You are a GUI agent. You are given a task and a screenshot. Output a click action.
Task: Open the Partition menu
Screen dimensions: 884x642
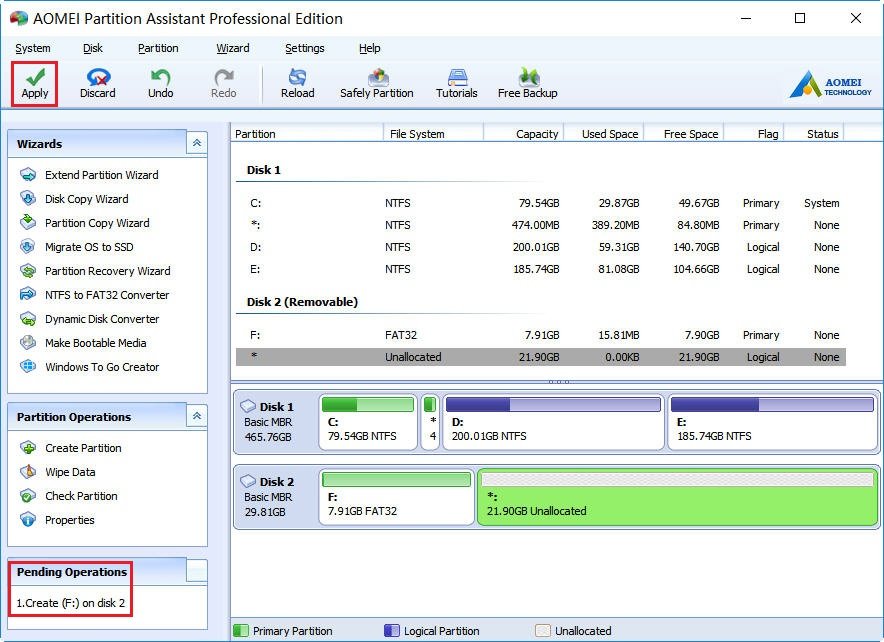[x=158, y=48]
